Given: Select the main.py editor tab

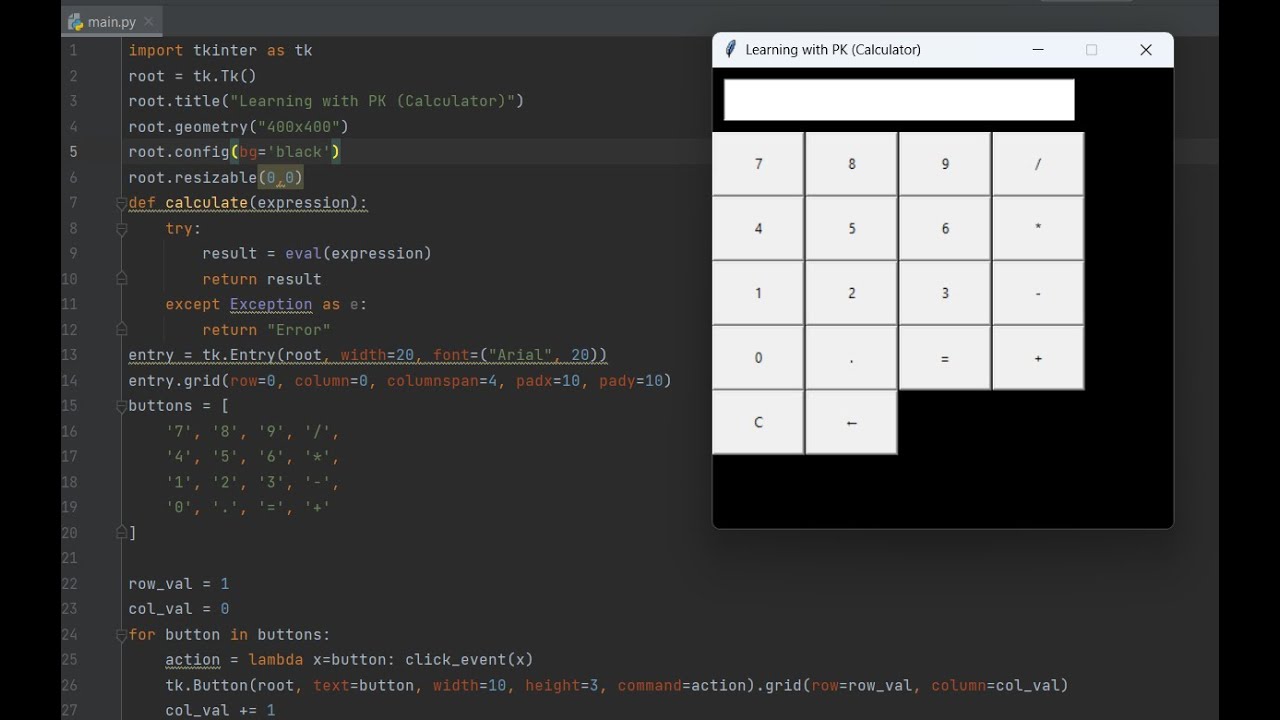Looking at the screenshot, I should [x=112, y=21].
